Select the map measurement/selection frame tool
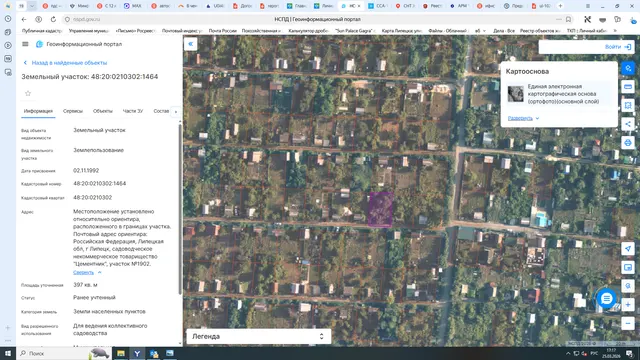Screen dimensions: 640x360 (628, 105)
